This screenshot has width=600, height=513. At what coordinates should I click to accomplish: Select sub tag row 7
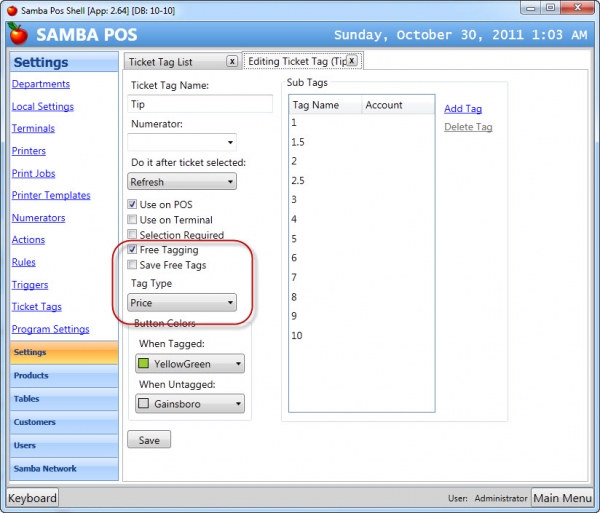(x=362, y=277)
